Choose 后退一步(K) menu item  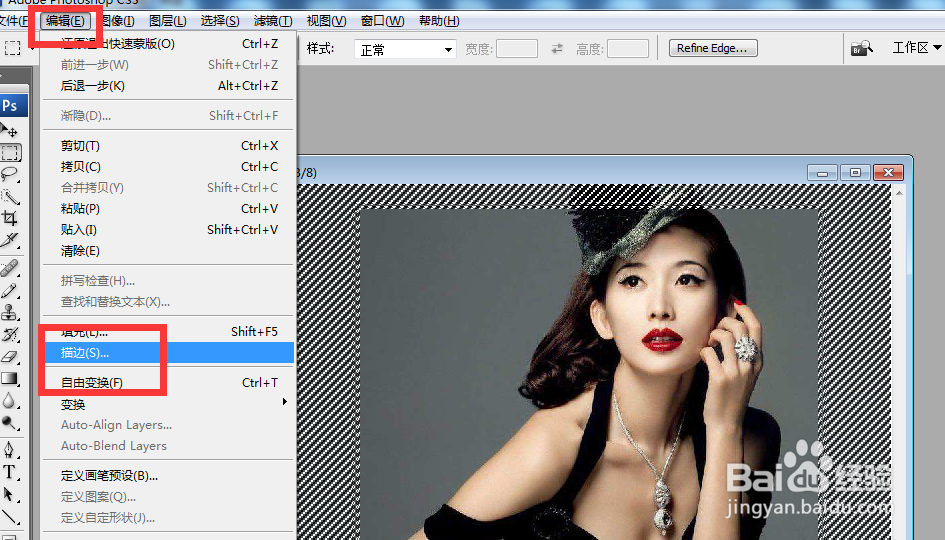[x=169, y=86]
